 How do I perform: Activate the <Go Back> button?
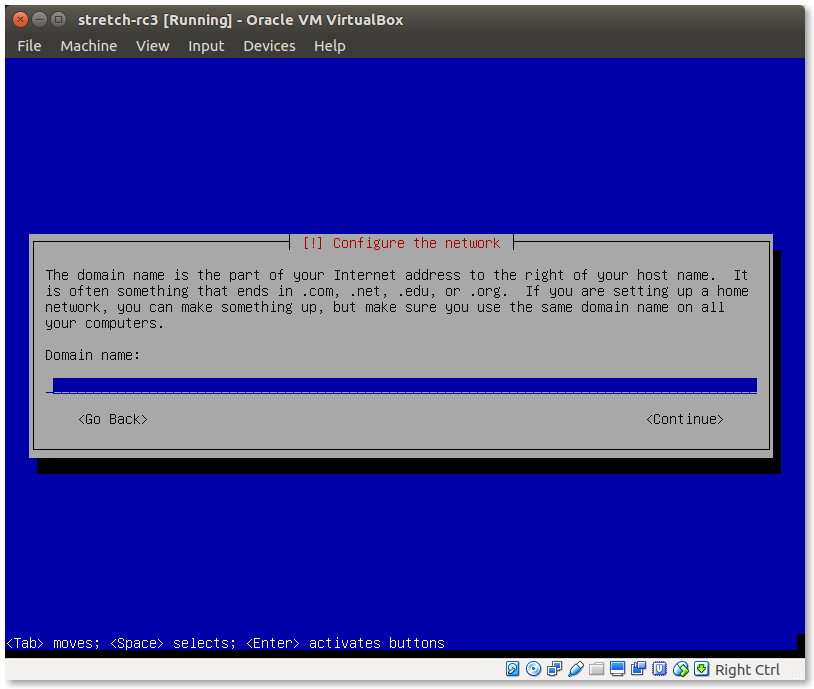113,419
